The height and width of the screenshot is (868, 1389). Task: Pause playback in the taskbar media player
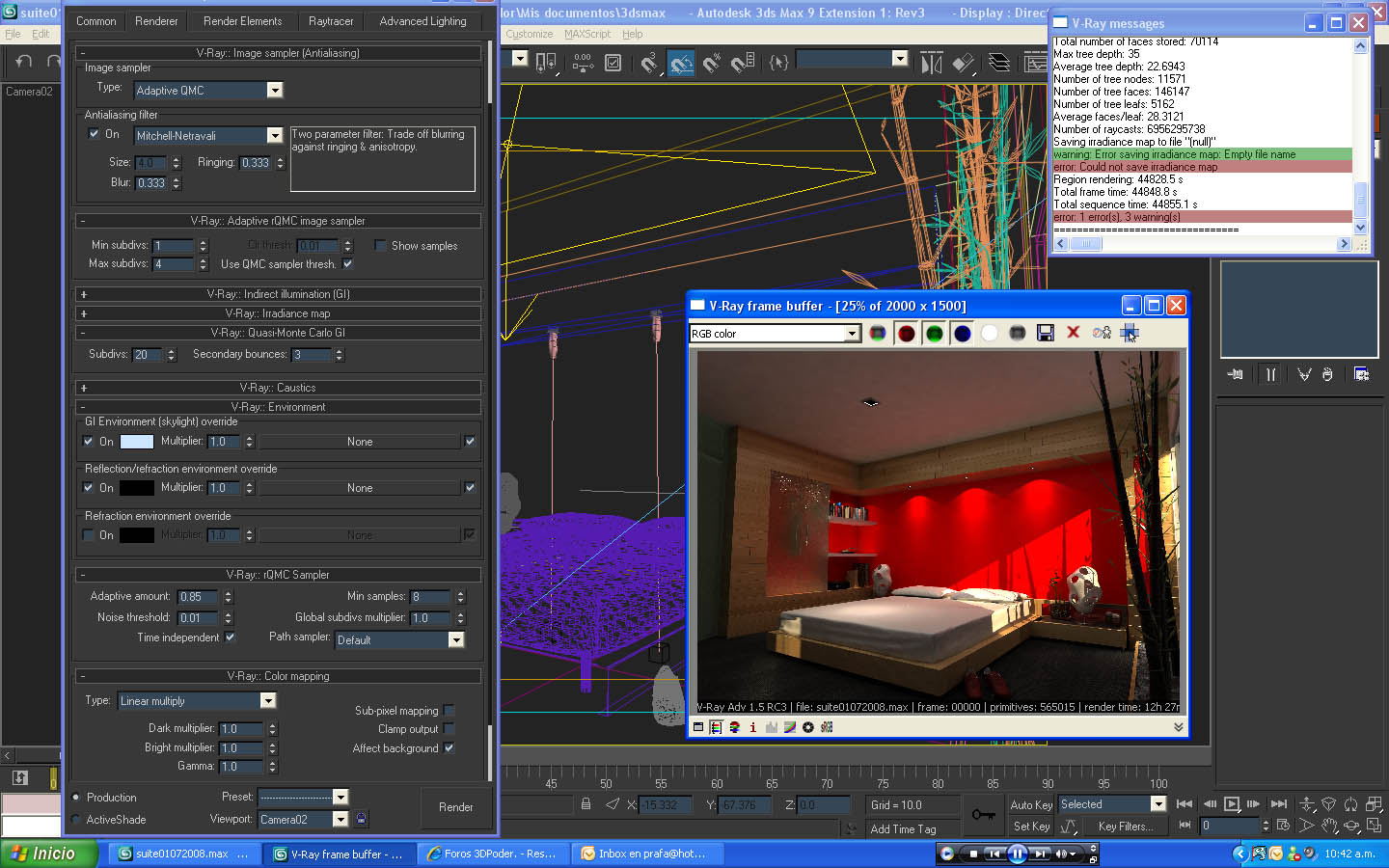point(1017,854)
